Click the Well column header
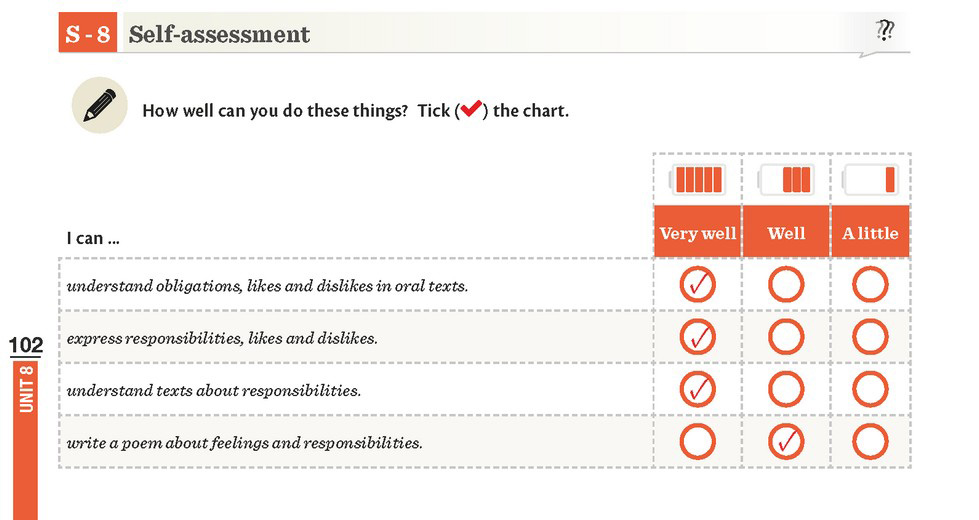 click(x=786, y=232)
